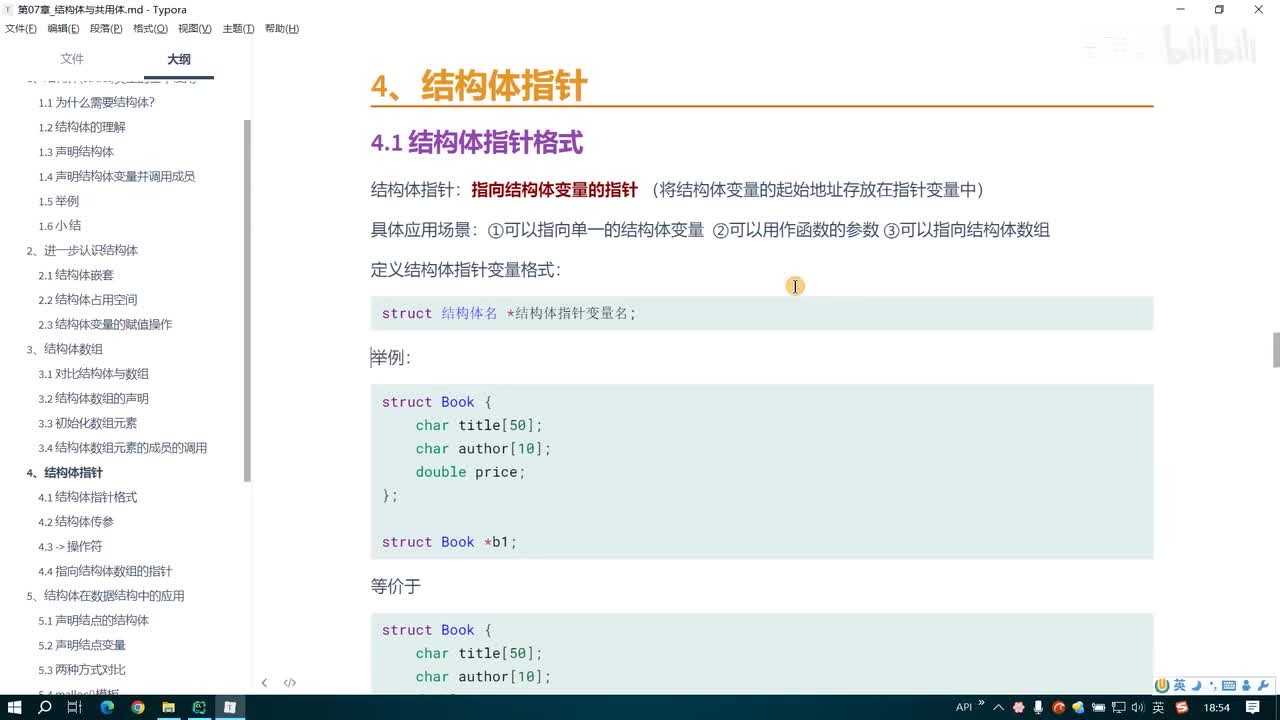Switch to CLion in the taskbar
Image resolution: width=1280 pixels, height=720 pixels.
199,707
